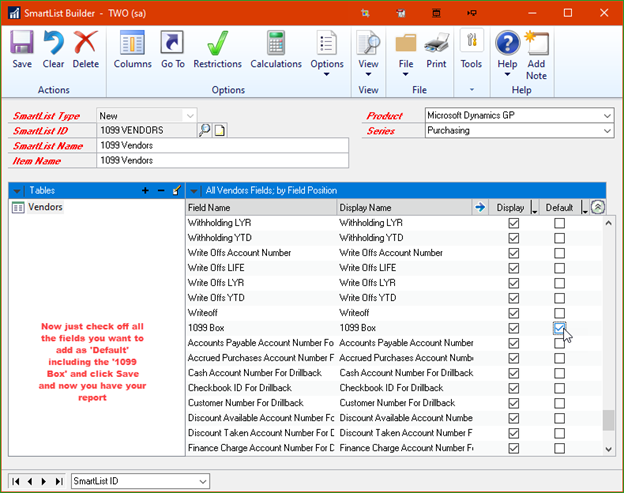Click the View magnifier icon
The image size is (624, 493).
[x=368, y=43]
